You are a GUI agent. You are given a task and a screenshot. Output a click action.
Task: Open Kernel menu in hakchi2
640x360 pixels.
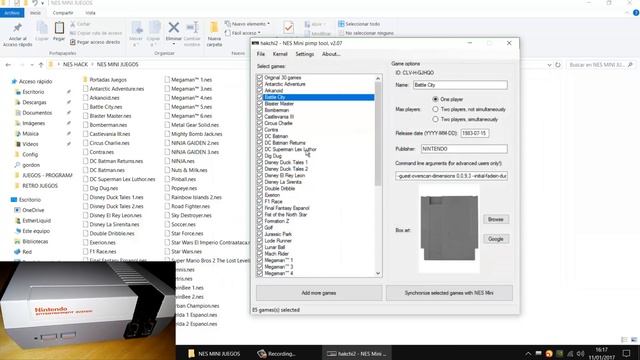pyautogui.click(x=280, y=54)
